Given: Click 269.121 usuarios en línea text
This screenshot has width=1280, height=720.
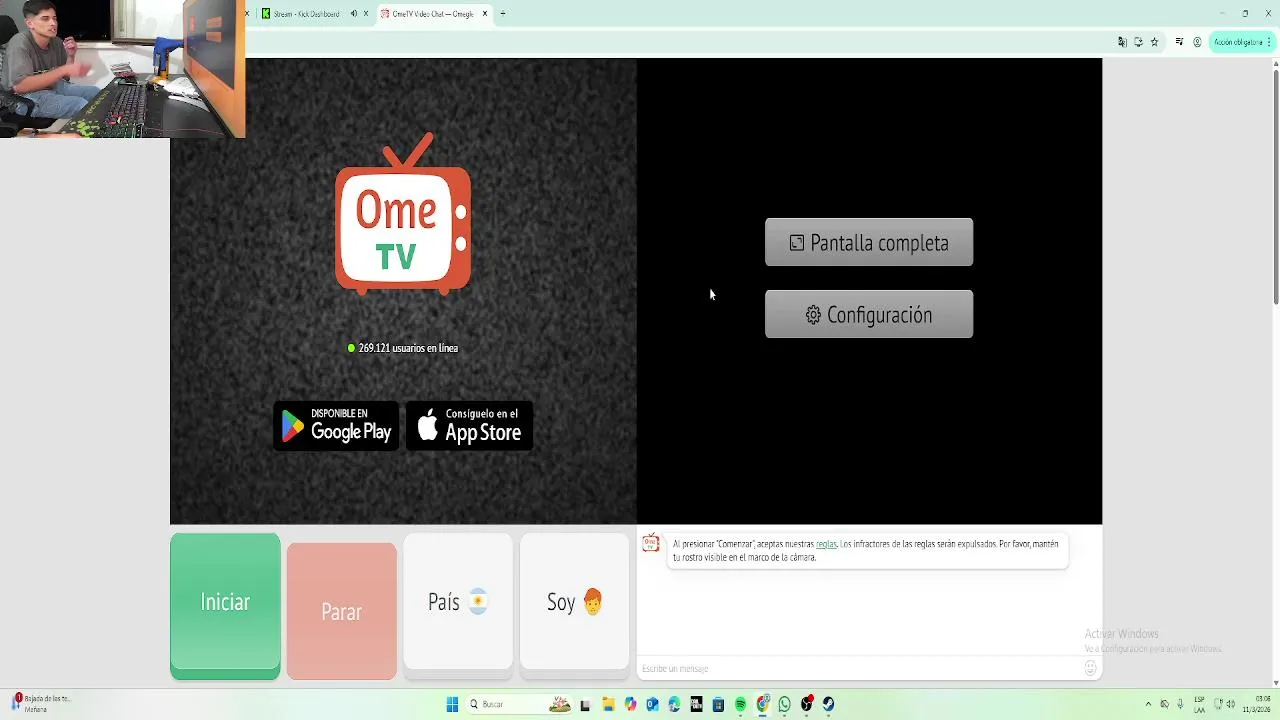Looking at the screenshot, I should pyautogui.click(x=408, y=348).
